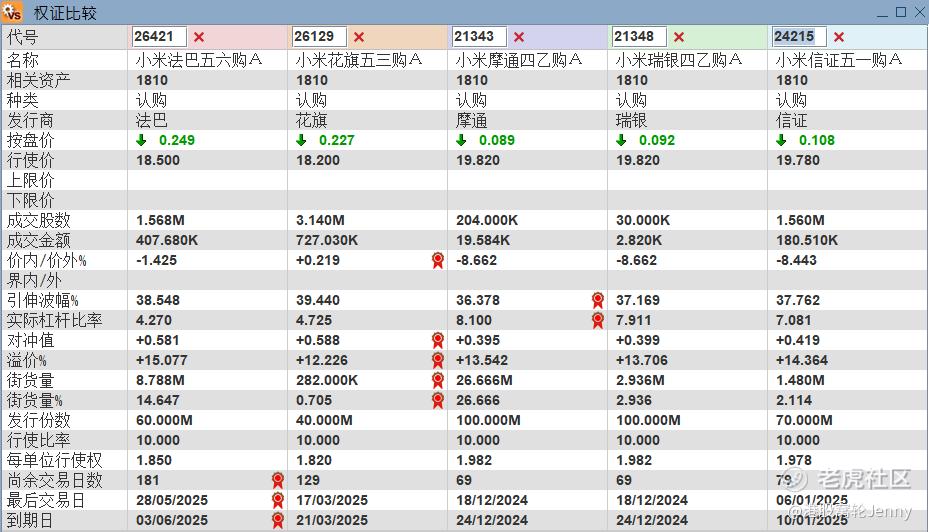This screenshot has width=929, height=532.
Task: Click strike price 19.780
Action: 797,161
